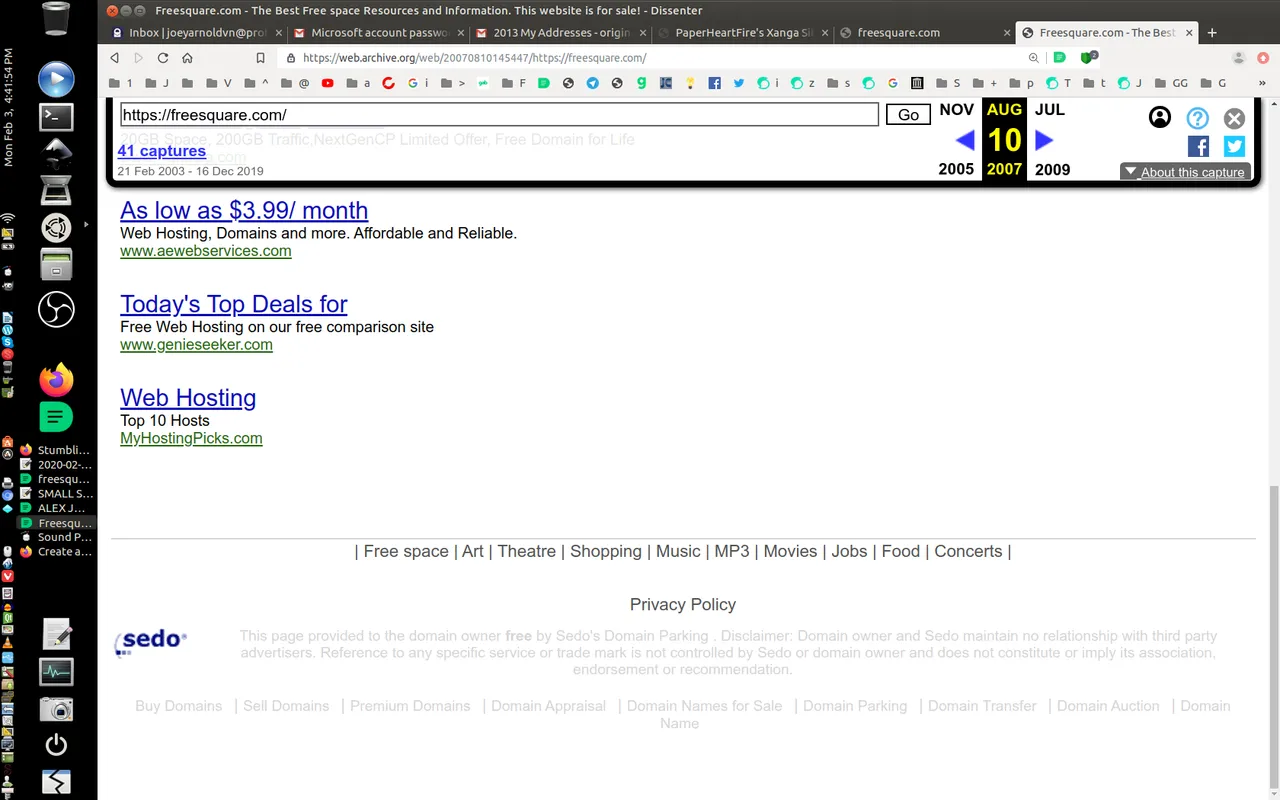The image size is (1280, 800).
Task: Close the Wayback Machine toolbar
Action: [1234, 118]
